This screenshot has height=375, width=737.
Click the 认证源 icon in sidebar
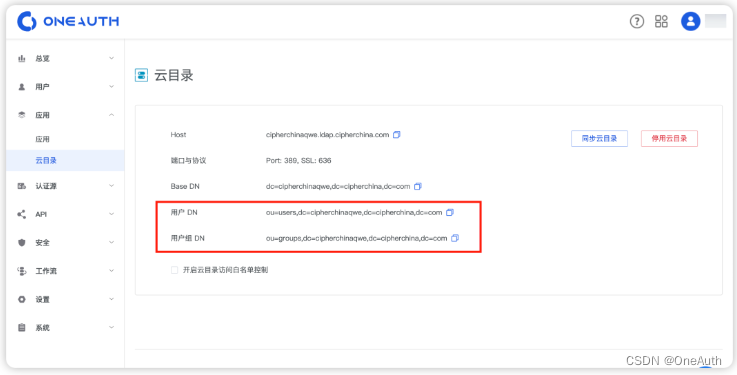[x=22, y=186]
